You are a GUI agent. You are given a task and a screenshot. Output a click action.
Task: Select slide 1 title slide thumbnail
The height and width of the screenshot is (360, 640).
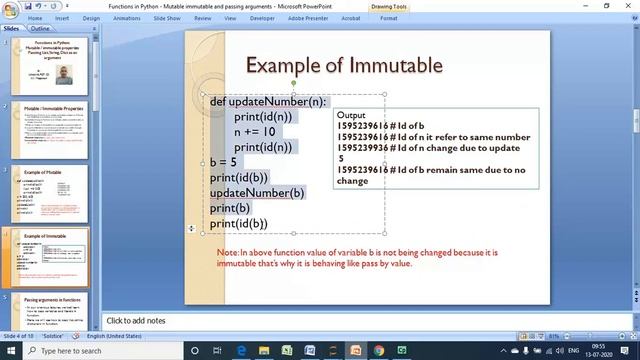[49, 66]
